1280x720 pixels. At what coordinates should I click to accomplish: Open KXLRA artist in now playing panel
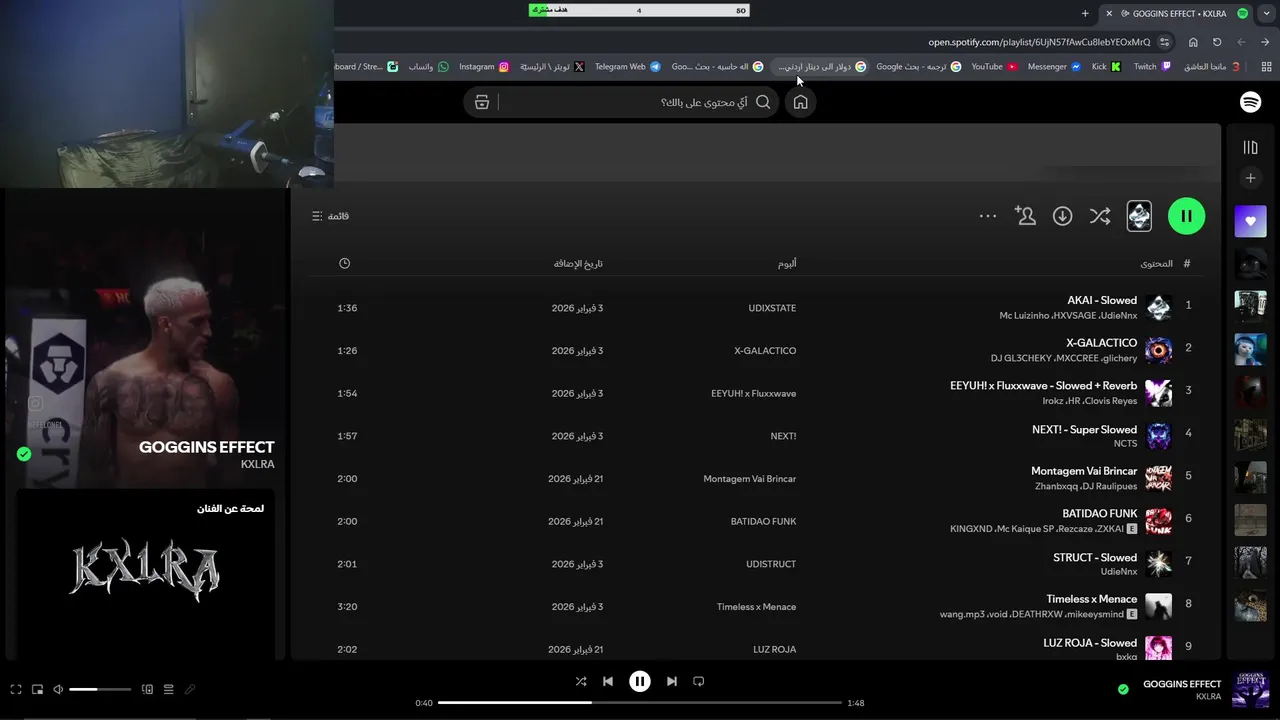pos(257,464)
